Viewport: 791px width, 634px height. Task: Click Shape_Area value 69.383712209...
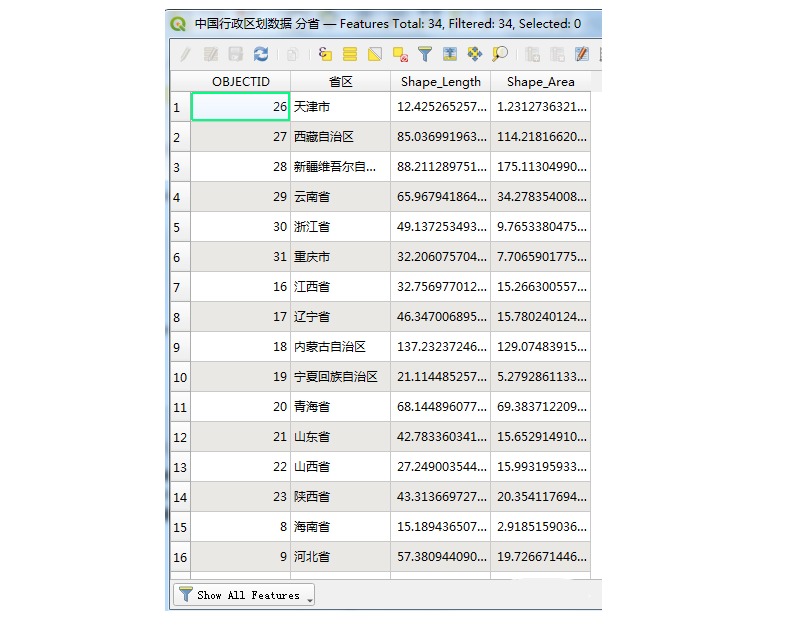[x=540, y=407]
